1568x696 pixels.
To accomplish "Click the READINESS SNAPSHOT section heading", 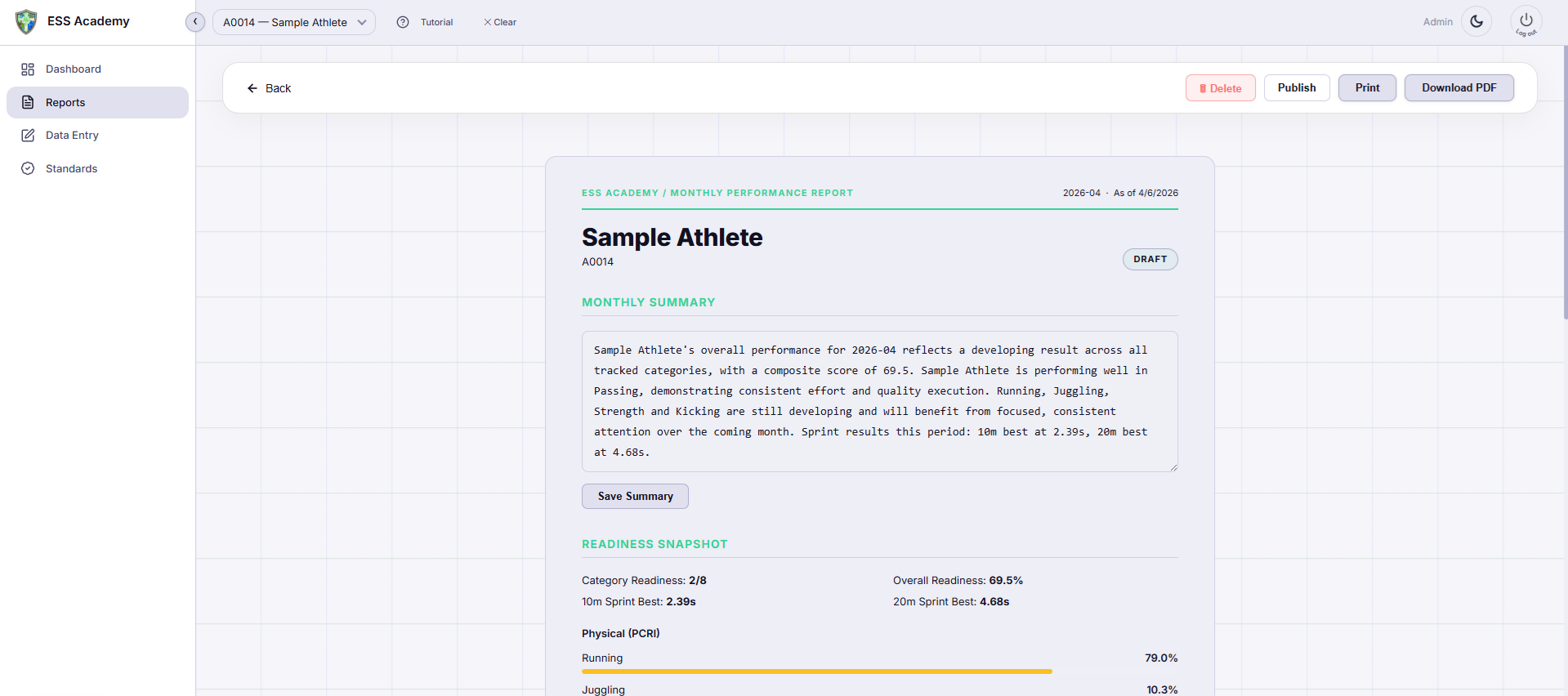I will [654, 544].
